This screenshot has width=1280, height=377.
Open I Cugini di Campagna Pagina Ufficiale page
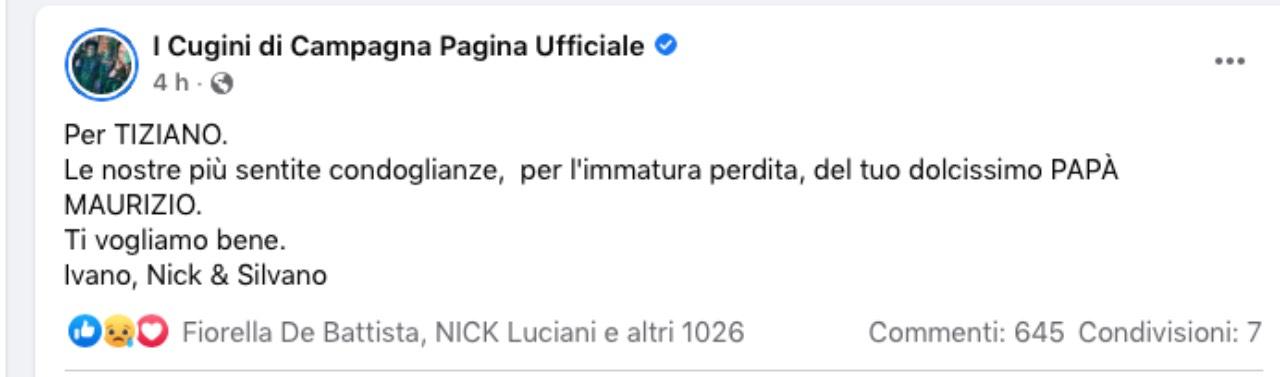[x=399, y=46]
